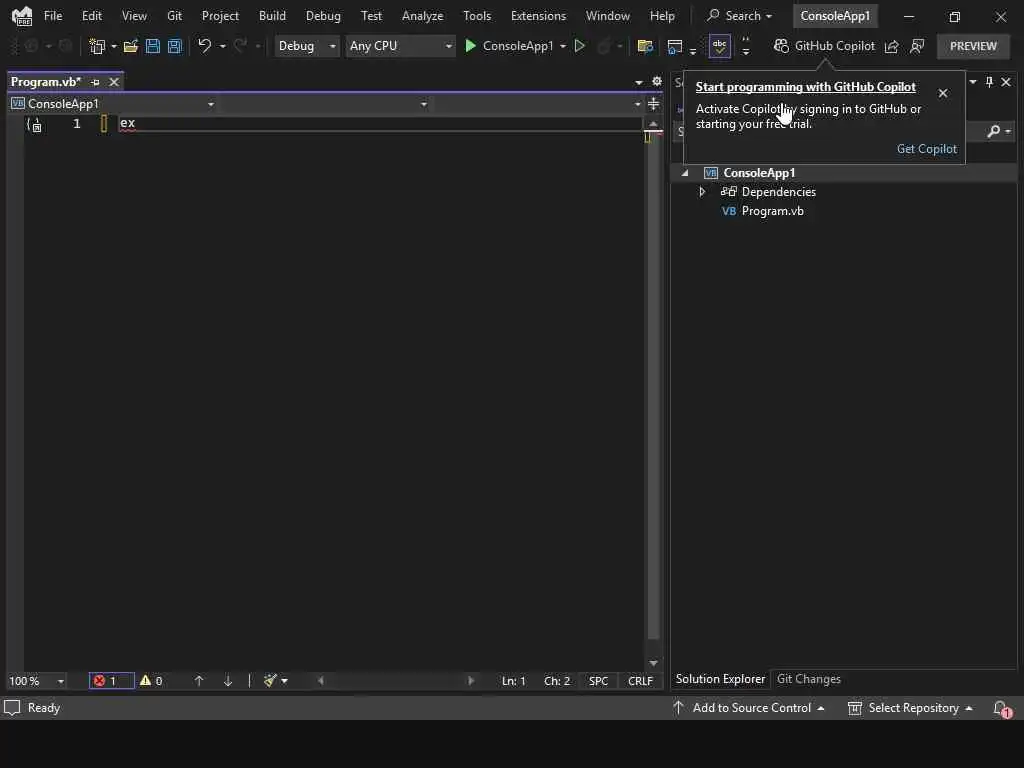Open the Git menu
Viewport: 1024px width, 768px height.
click(174, 16)
